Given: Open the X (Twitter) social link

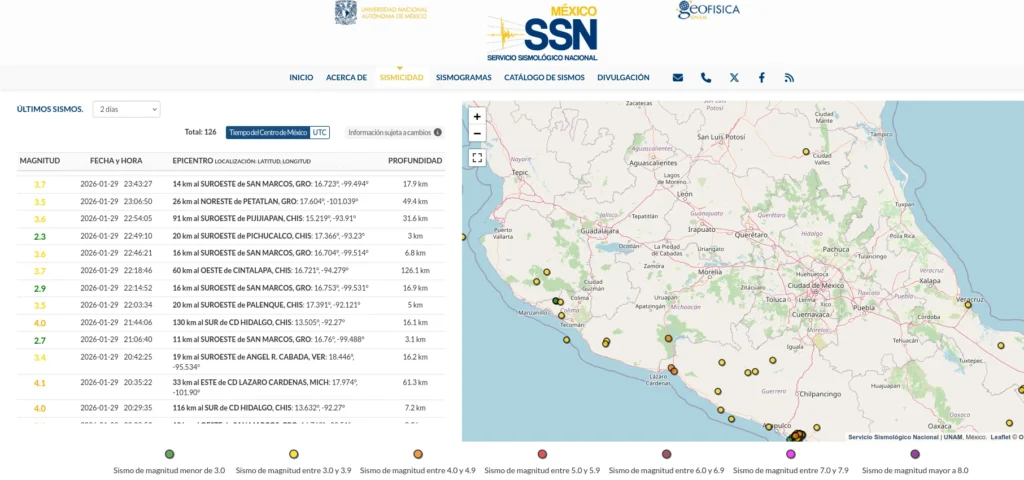Looking at the screenshot, I should point(734,77).
